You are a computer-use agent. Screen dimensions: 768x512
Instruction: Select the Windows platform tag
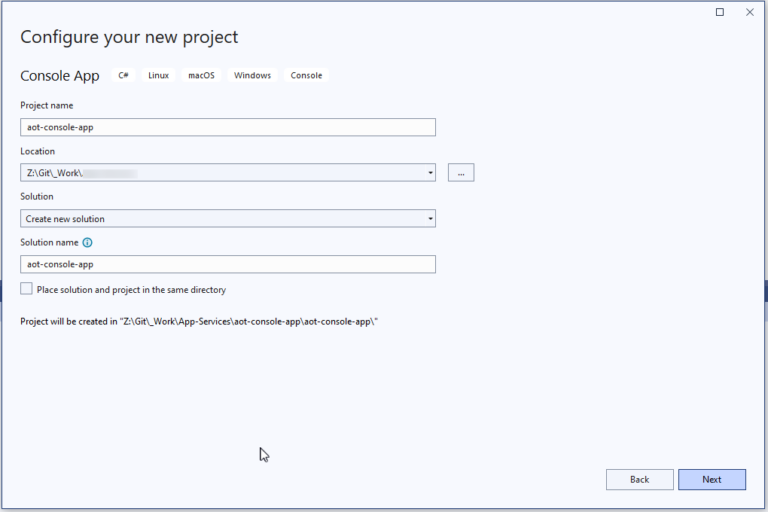point(252,76)
